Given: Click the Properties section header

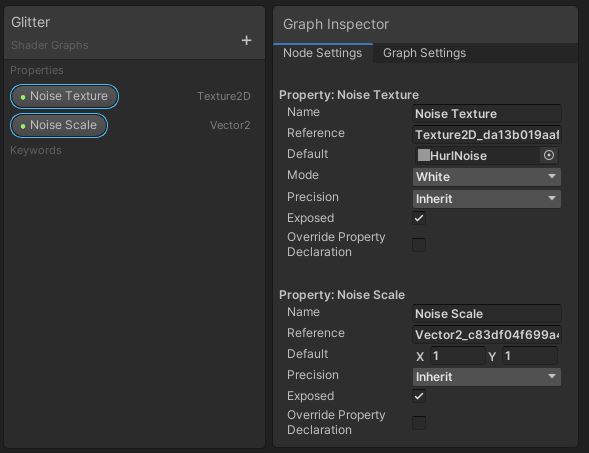Looking at the screenshot, I should (x=37, y=70).
